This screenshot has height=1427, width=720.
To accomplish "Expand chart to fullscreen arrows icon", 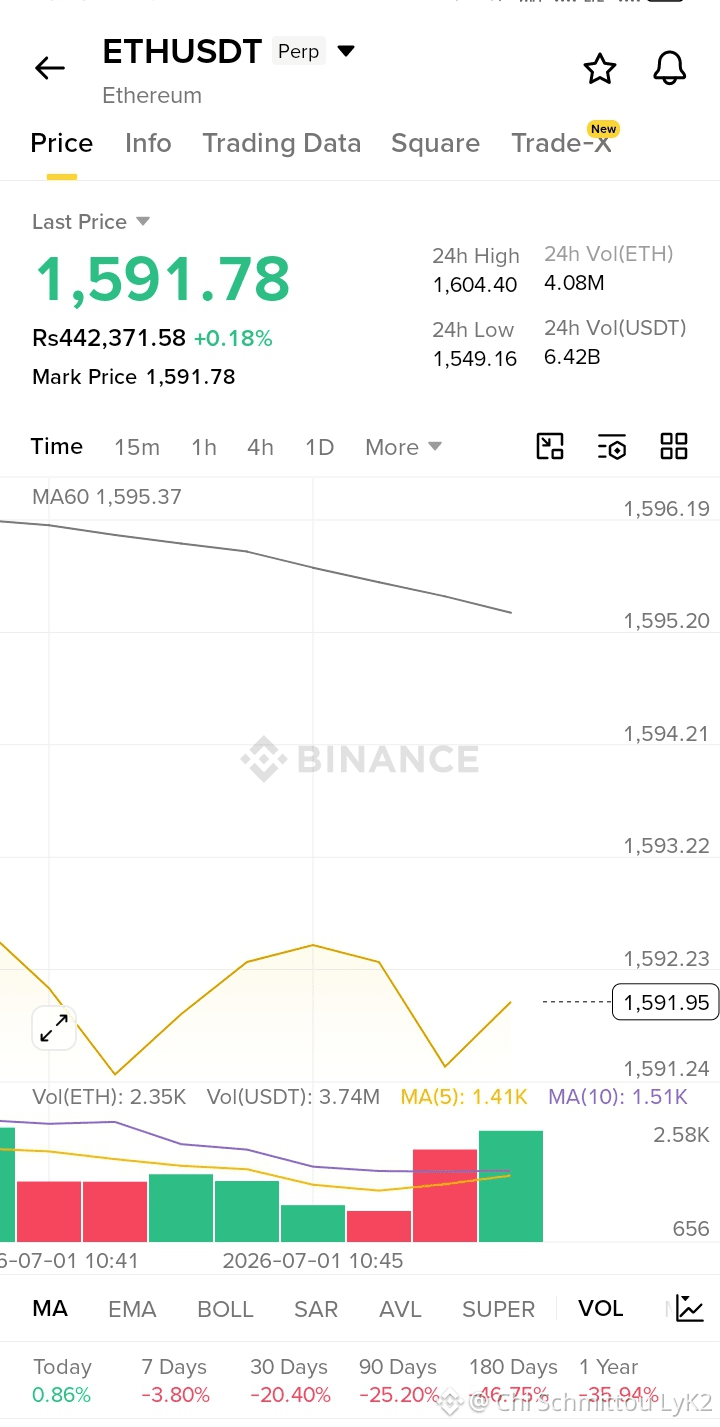I will tap(54, 1028).
